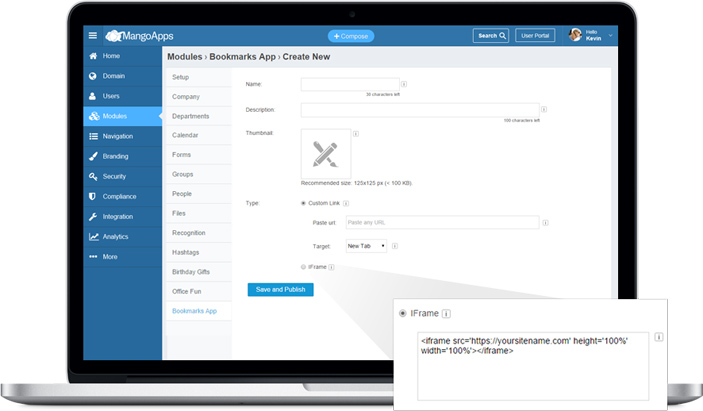
Task: Click info icon next to Description field
Action: (x=544, y=109)
